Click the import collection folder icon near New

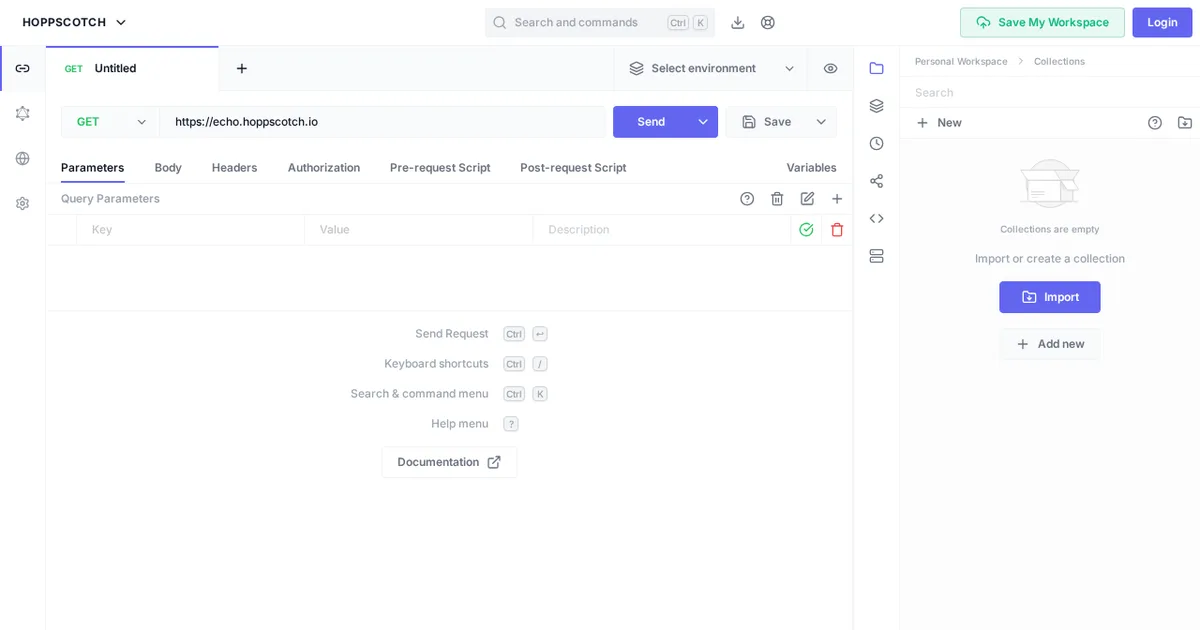click(1185, 122)
